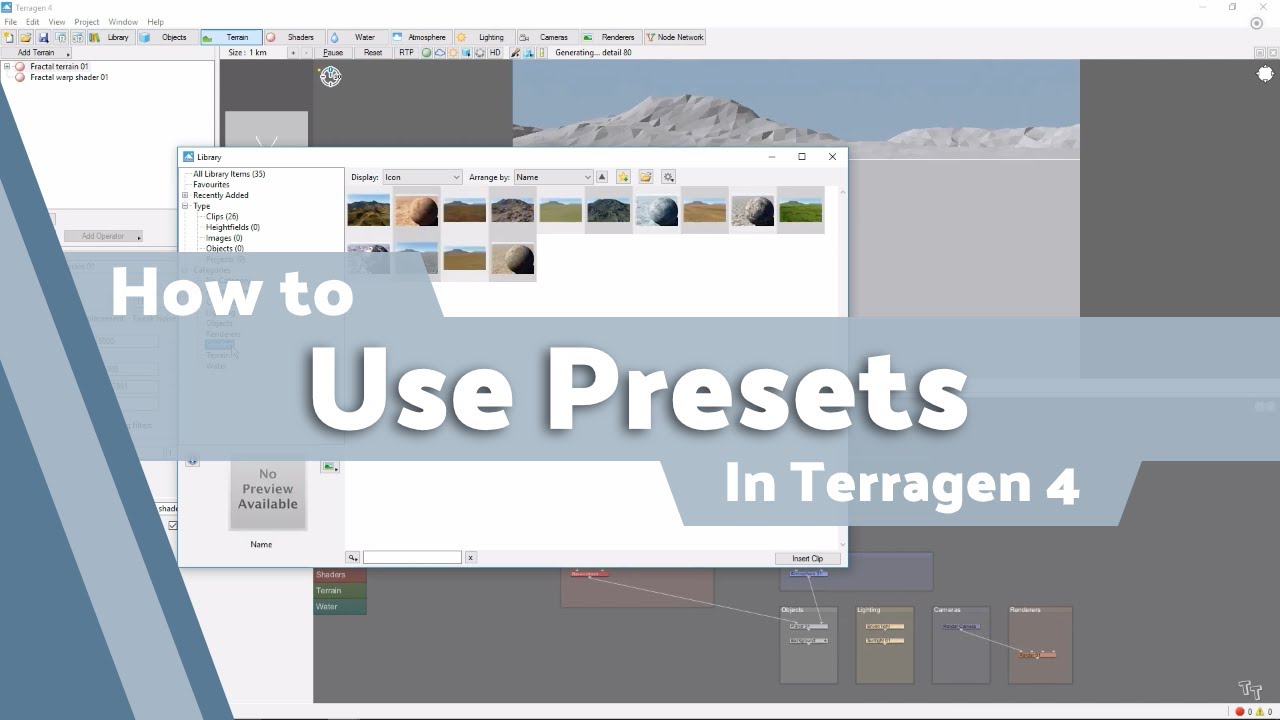Click the add-to-favourites star icon in Library
The height and width of the screenshot is (720, 1280).
click(623, 177)
